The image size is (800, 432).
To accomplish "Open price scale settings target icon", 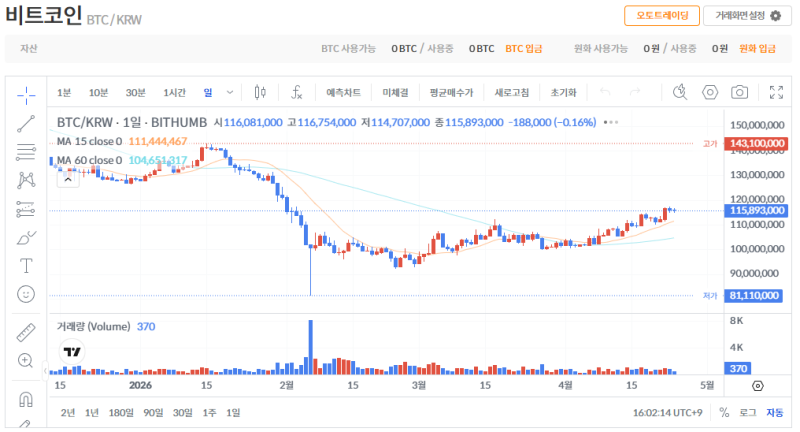I will pyautogui.click(x=758, y=386).
